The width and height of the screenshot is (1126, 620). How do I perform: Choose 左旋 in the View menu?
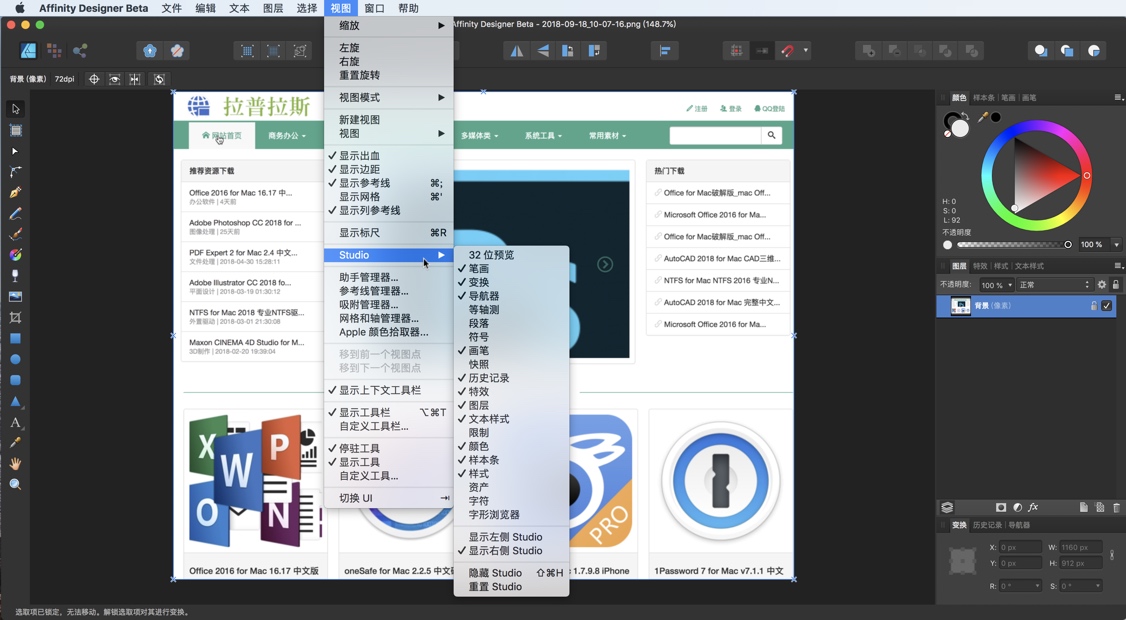388,47
